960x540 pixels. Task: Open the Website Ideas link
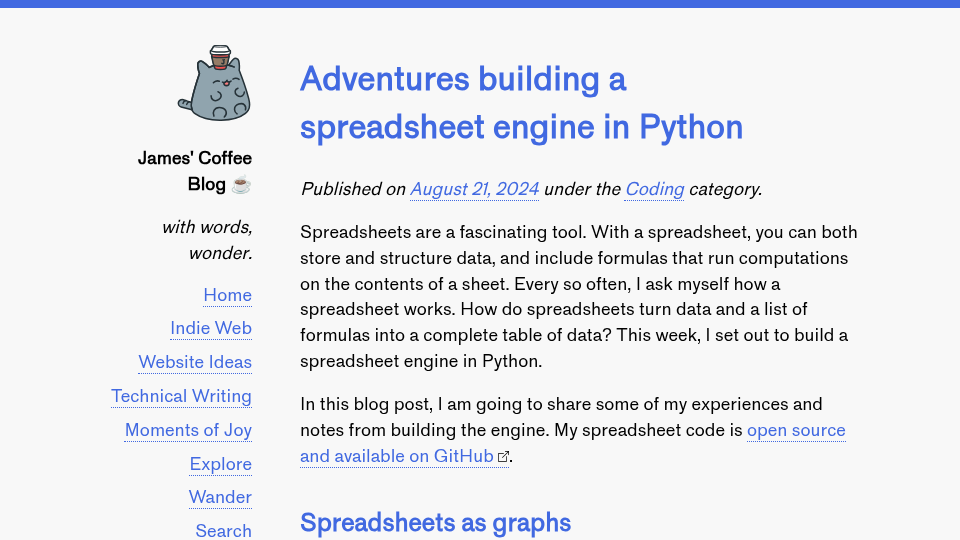tap(195, 362)
